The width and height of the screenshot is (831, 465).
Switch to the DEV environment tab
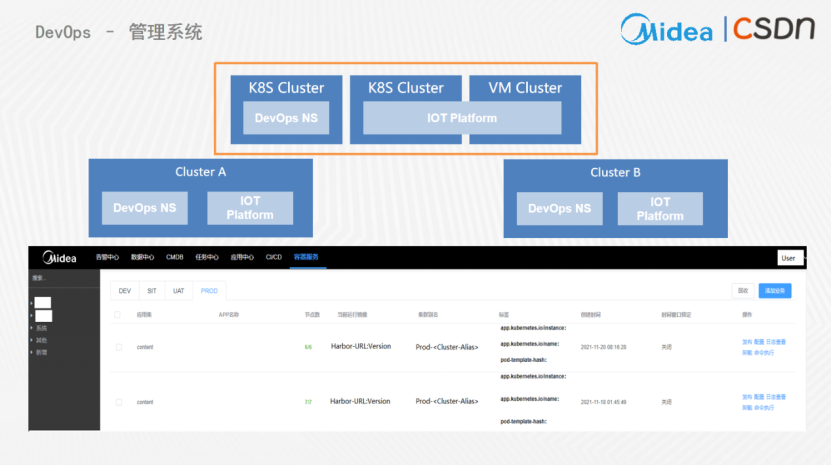[x=125, y=291]
